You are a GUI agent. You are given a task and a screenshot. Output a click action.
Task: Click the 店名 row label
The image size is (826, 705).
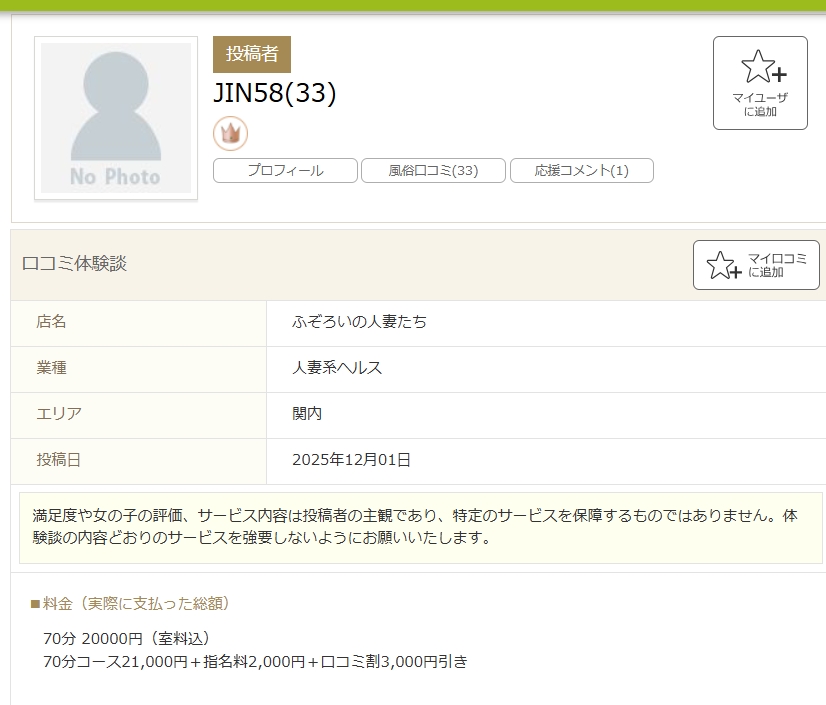52,322
